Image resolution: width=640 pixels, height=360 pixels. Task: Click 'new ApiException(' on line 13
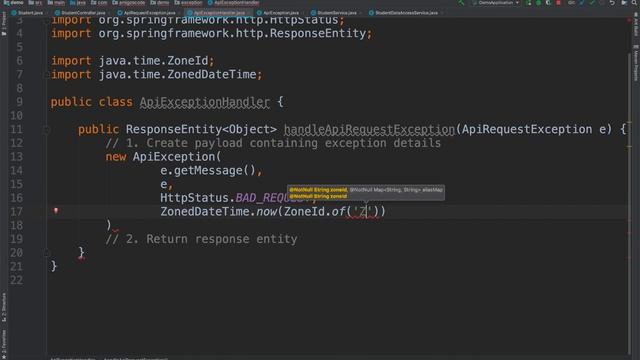(163, 157)
